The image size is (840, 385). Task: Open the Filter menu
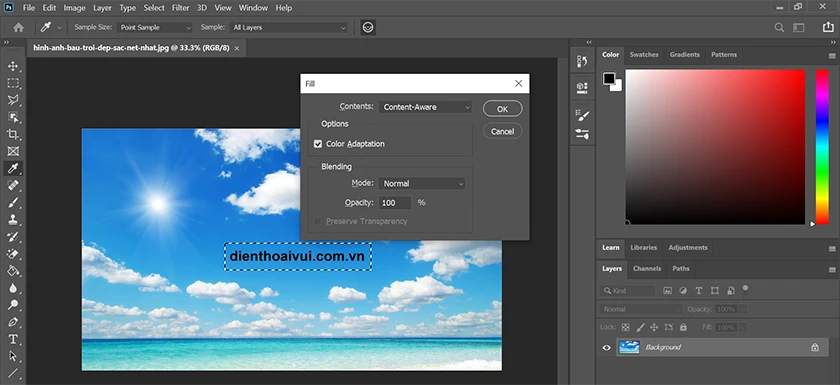(181, 7)
